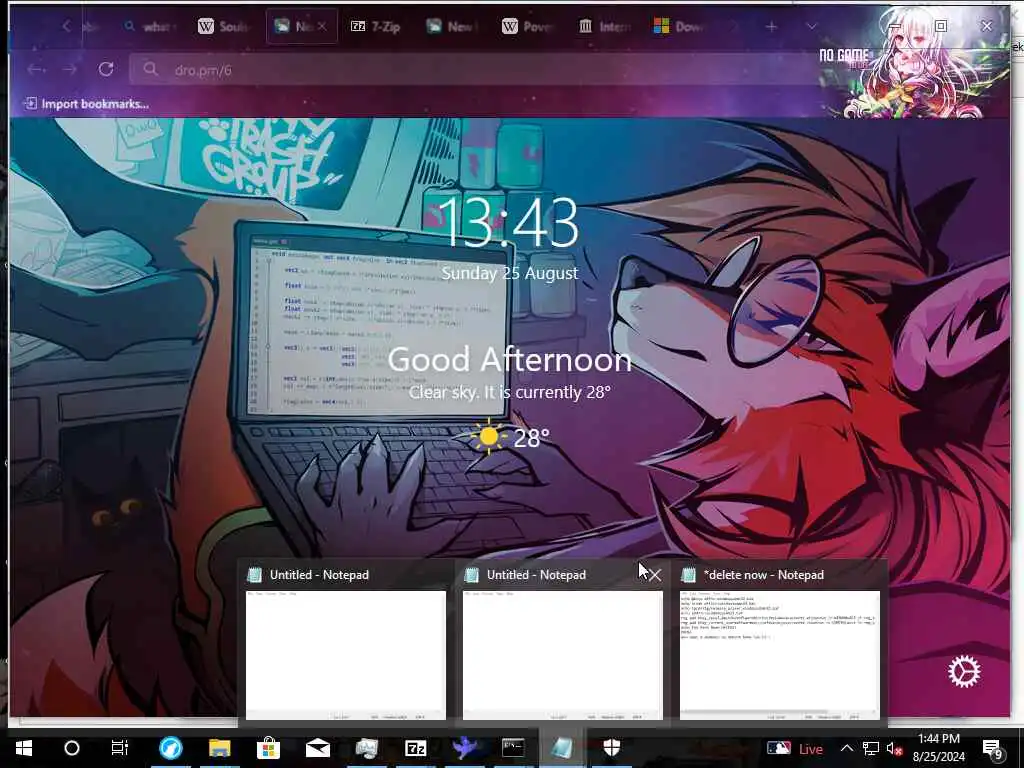Click the 13:43 clock display
1024x768 pixels.
509,223
